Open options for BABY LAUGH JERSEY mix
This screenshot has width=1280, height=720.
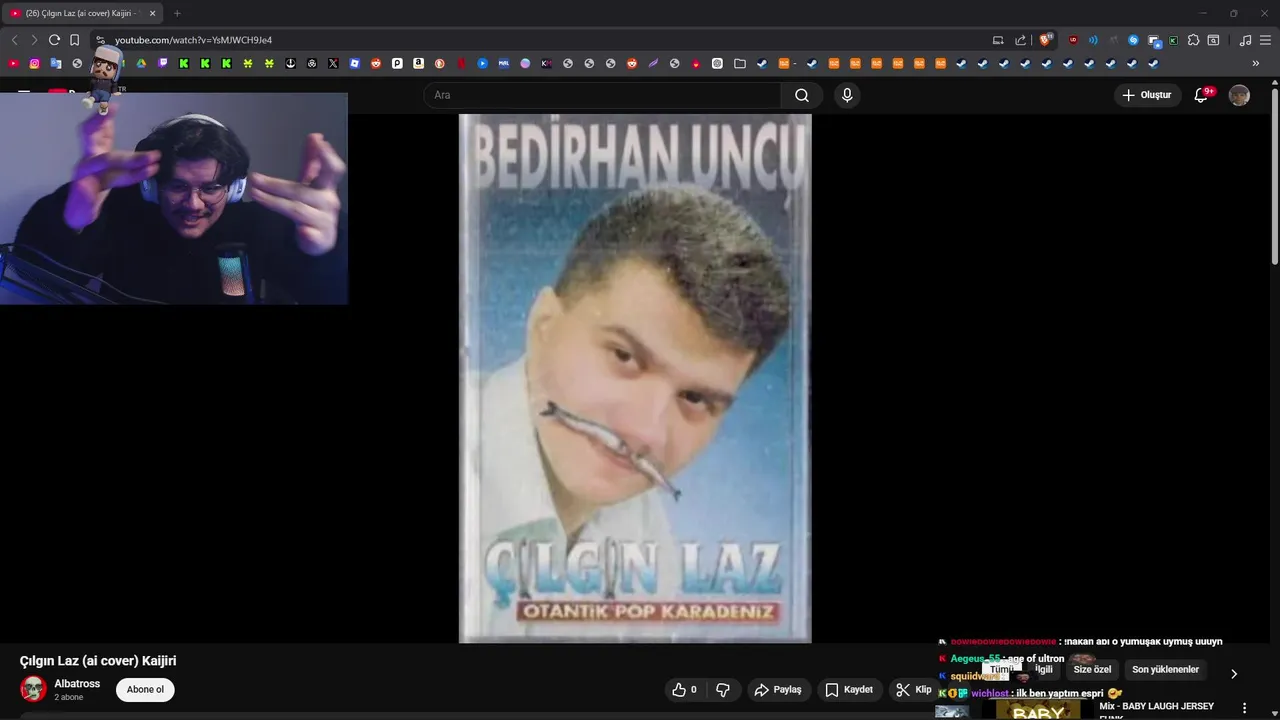[x=1244, y=708]
